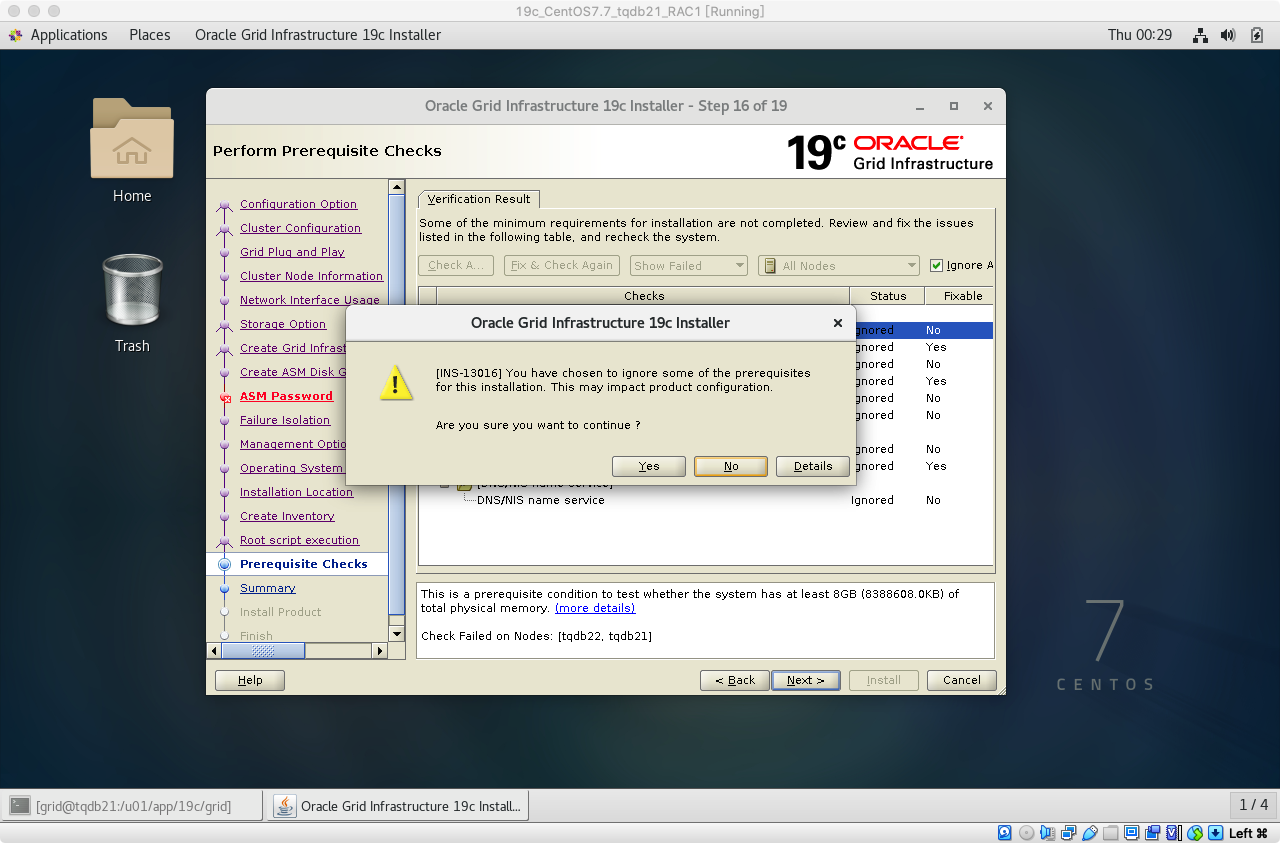Viewport: 1280px width, 843px height.
Task: Click the VirtualBox audio status icon
Action: point(1047,833)
